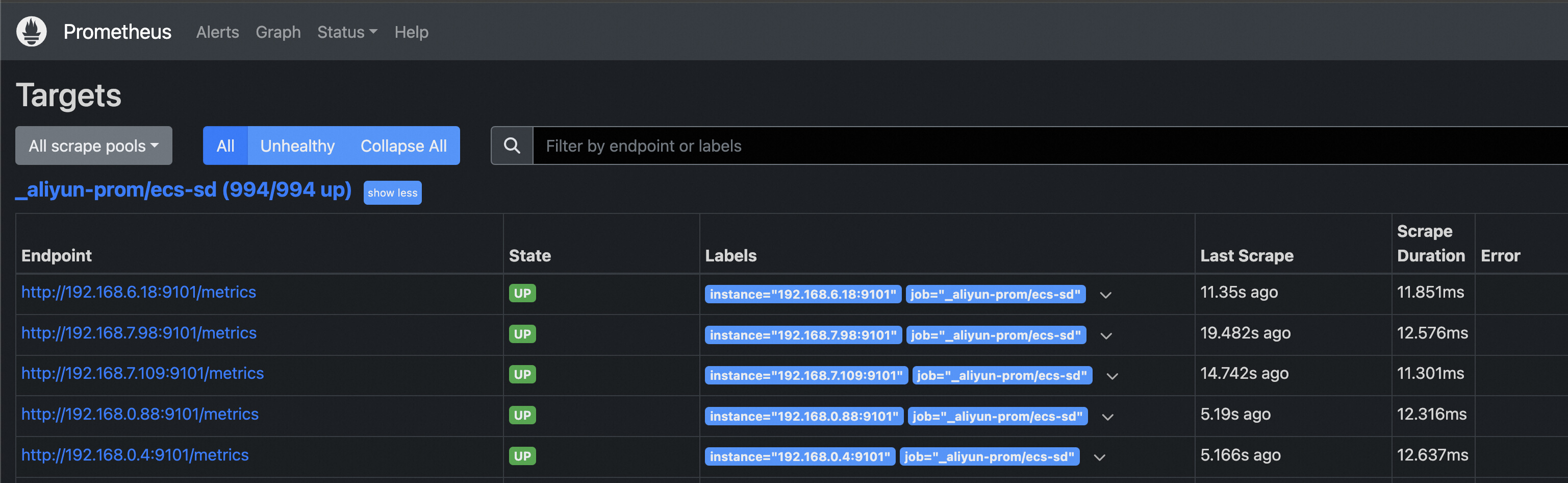Expand labels for 192.168.6.18 target
The image size is (1568, 483).
coord(1105,295)
